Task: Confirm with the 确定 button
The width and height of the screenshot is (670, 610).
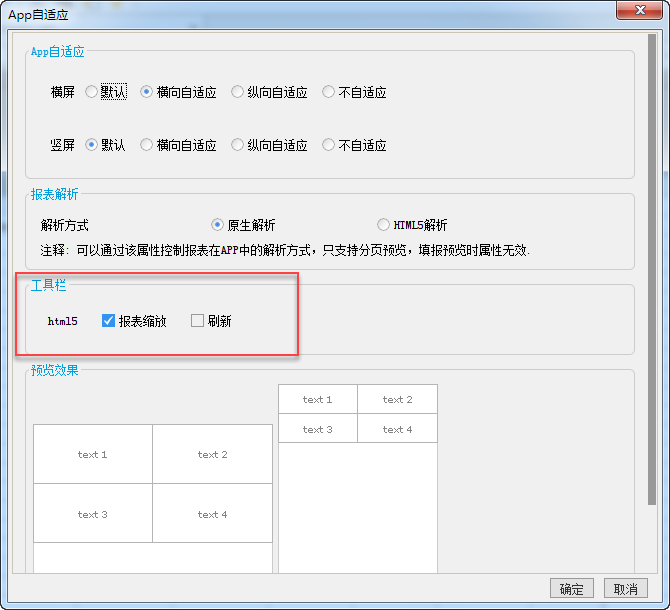Action: click(x=571, y=589)
